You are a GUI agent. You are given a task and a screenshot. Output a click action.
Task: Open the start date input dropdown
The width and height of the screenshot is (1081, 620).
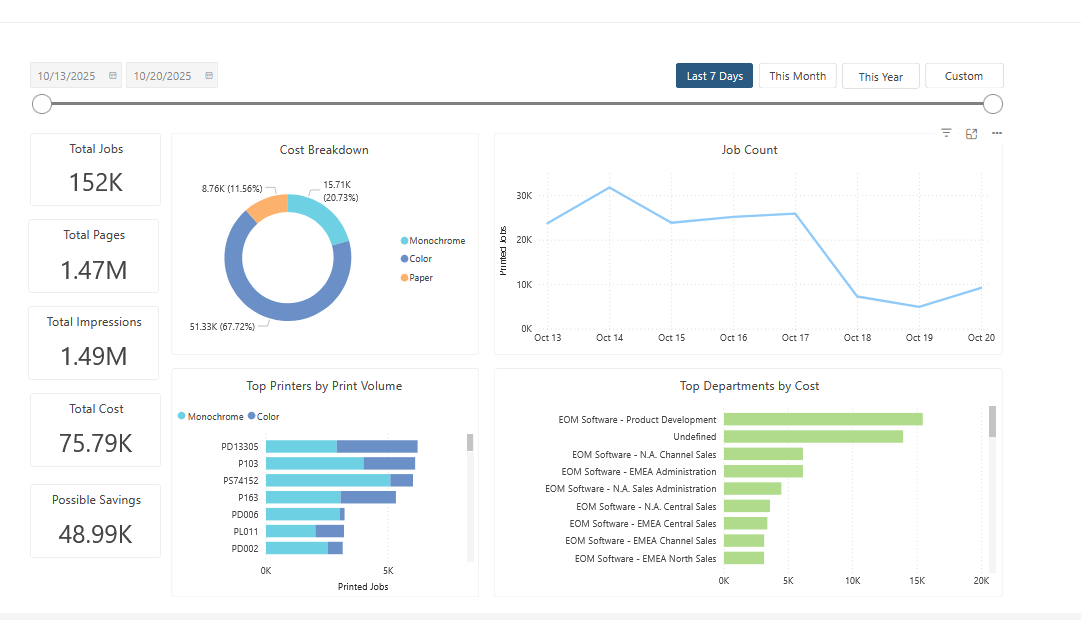[68, 75]
